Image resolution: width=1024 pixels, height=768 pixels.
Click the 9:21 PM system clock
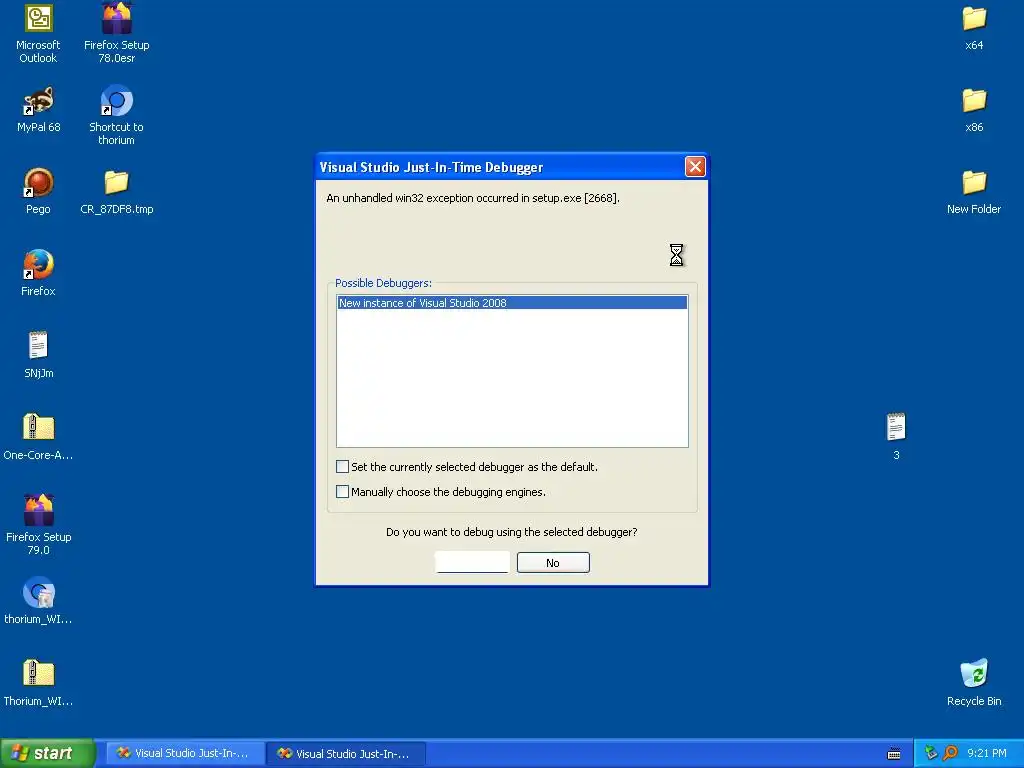[x=987, y=754]
